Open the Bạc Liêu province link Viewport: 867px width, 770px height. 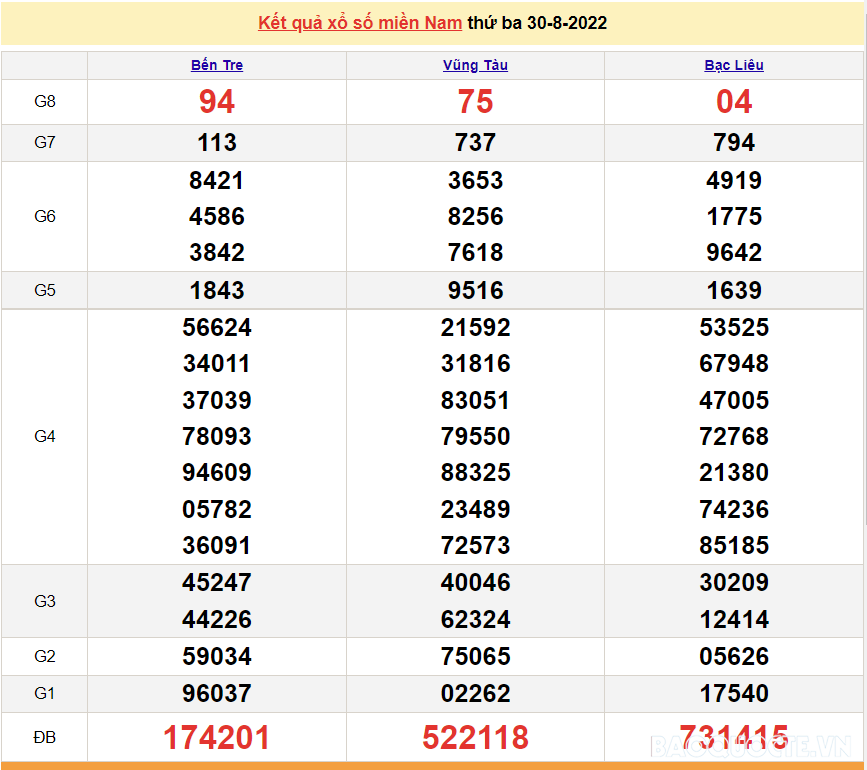734,65
